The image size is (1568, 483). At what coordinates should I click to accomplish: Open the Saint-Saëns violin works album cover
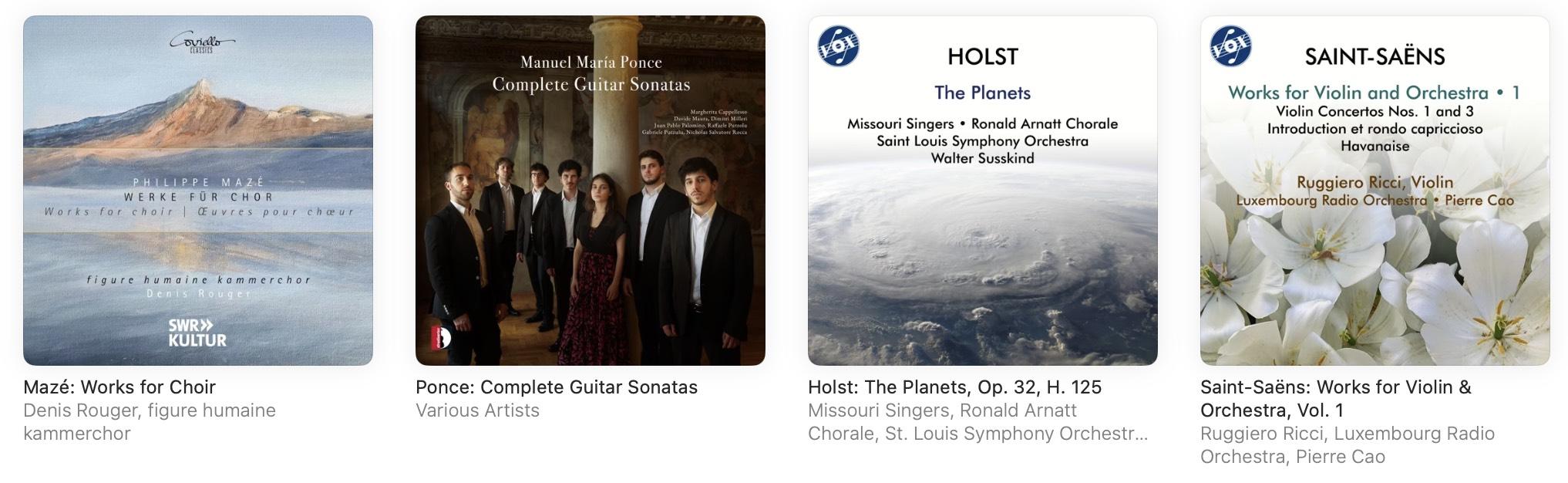pyautogui.click(x=1375, y=191)
